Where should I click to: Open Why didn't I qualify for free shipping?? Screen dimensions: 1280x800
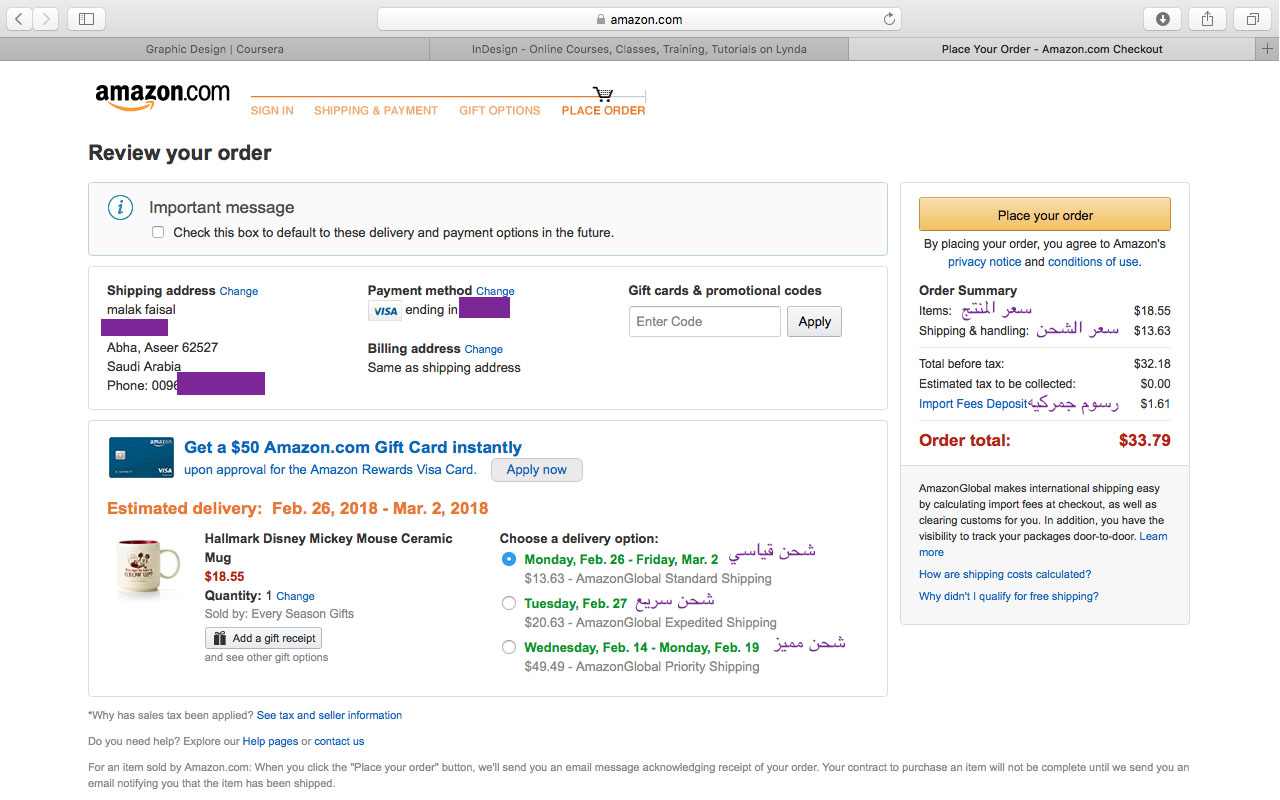pos(1009,597)
